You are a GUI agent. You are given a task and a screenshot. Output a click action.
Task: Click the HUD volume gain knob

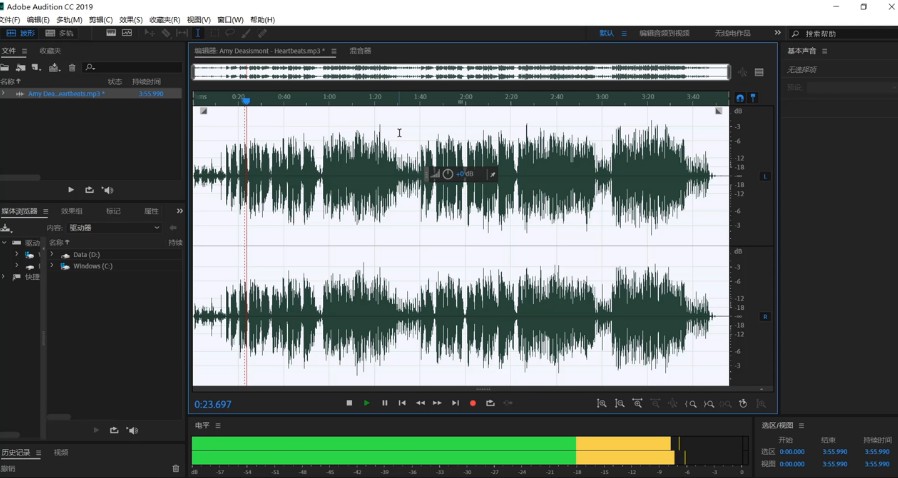pos(448,174)
